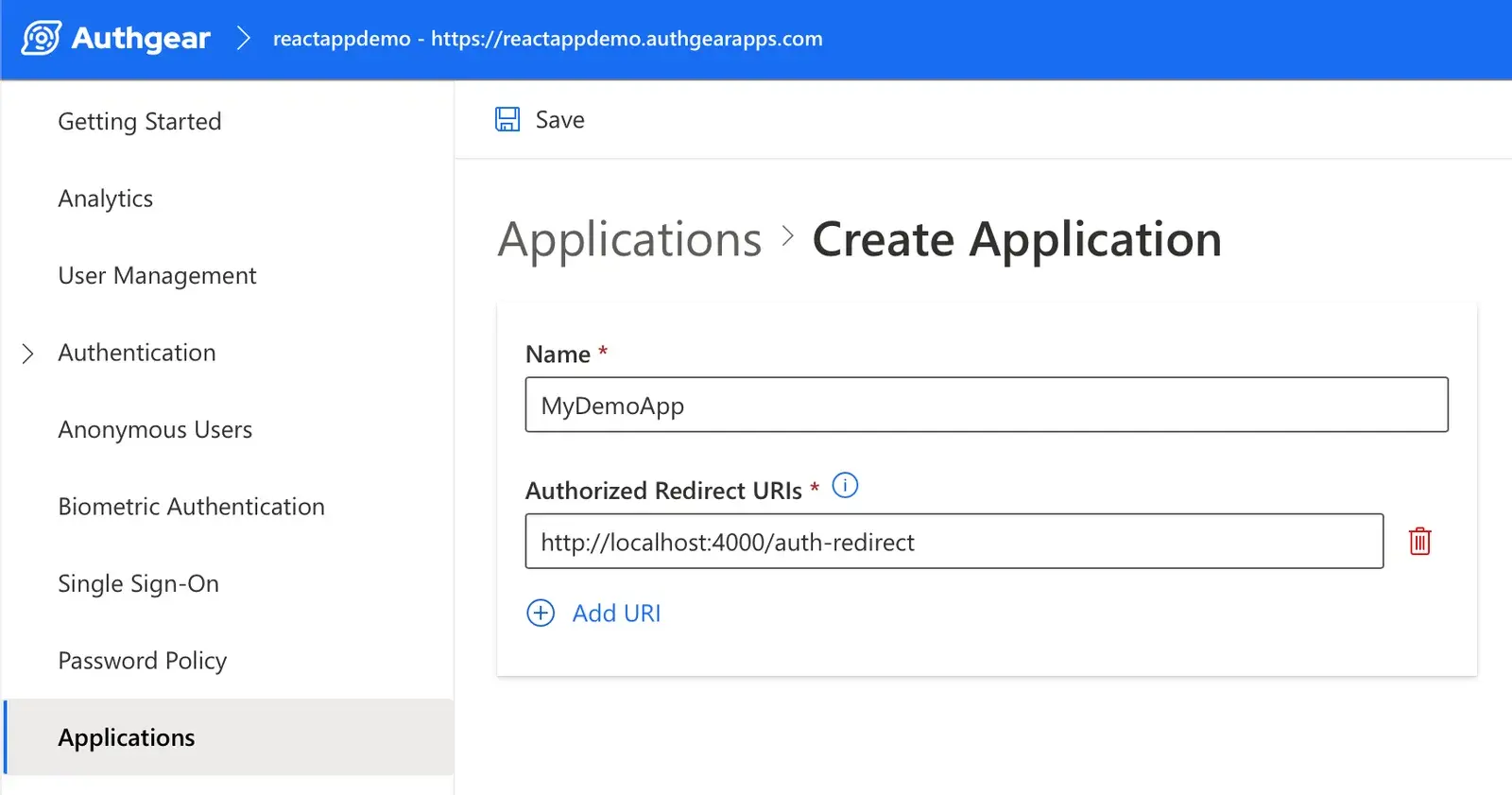1512x795 pixels.
Task: Click the Save floppy disk icon
Action: 507,119
